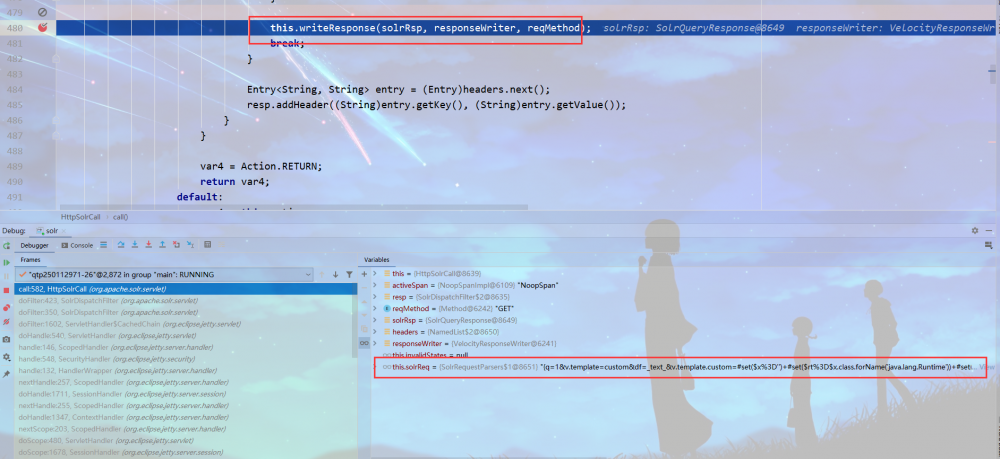Switch to the Debugger tab
Image resolution: width=1000 pixels, height=459 pixels.
pos(34,245)
